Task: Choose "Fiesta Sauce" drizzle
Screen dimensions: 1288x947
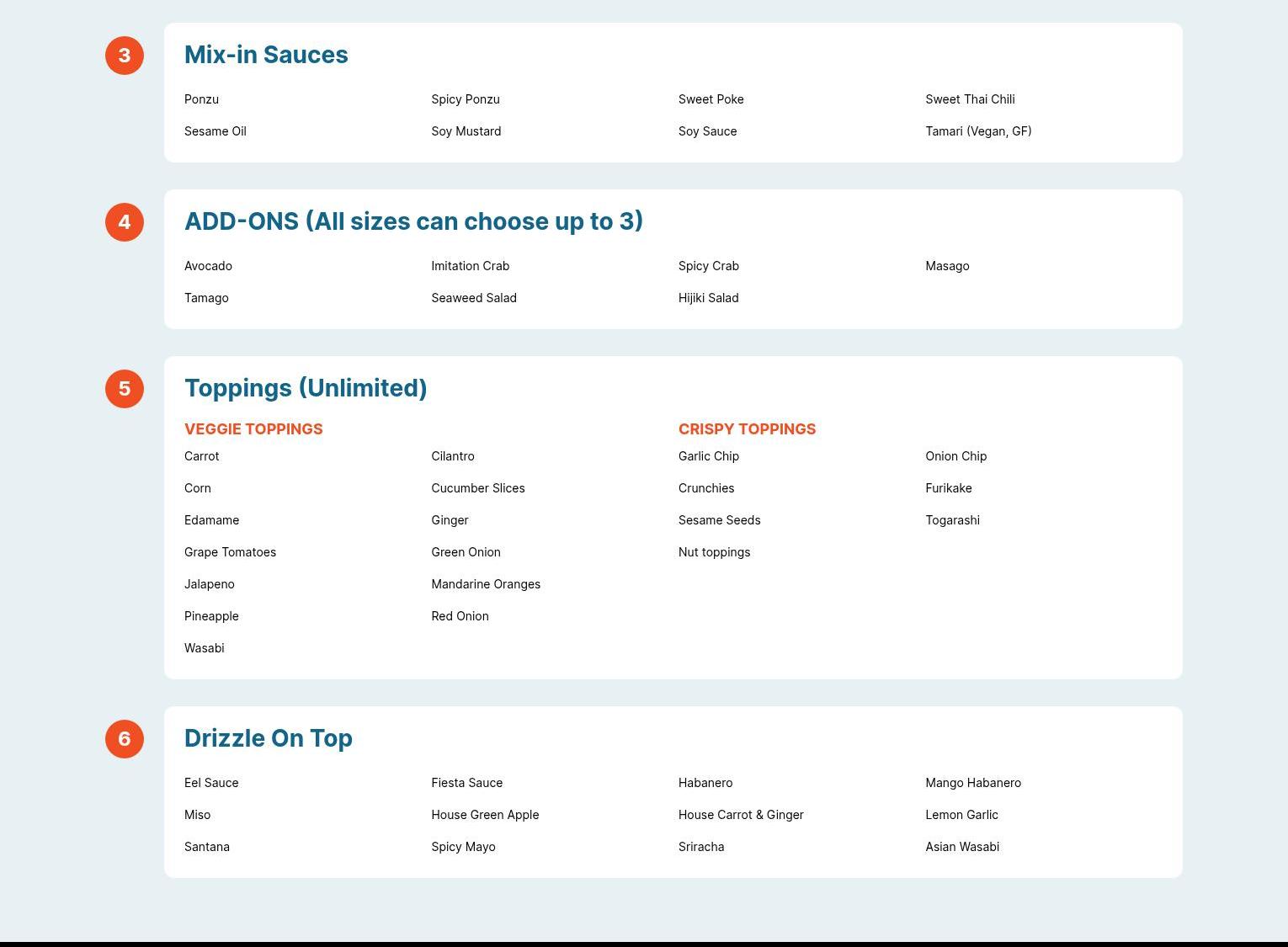Action: pos(467,783)
